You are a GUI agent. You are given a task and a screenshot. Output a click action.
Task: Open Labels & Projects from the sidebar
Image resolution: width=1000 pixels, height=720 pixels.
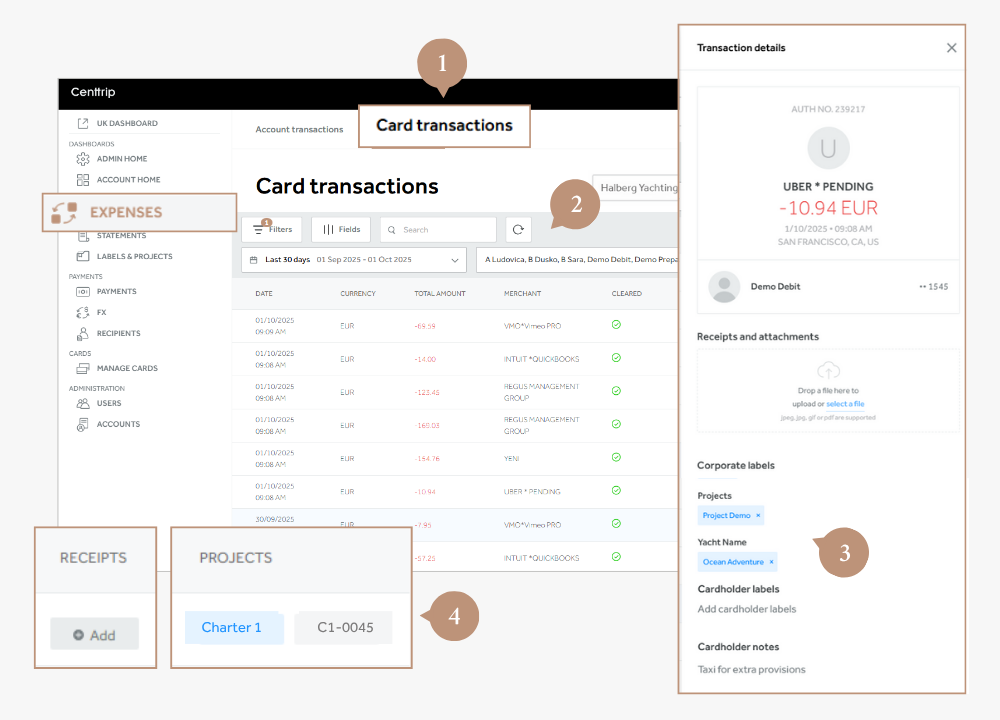point(134,257)
